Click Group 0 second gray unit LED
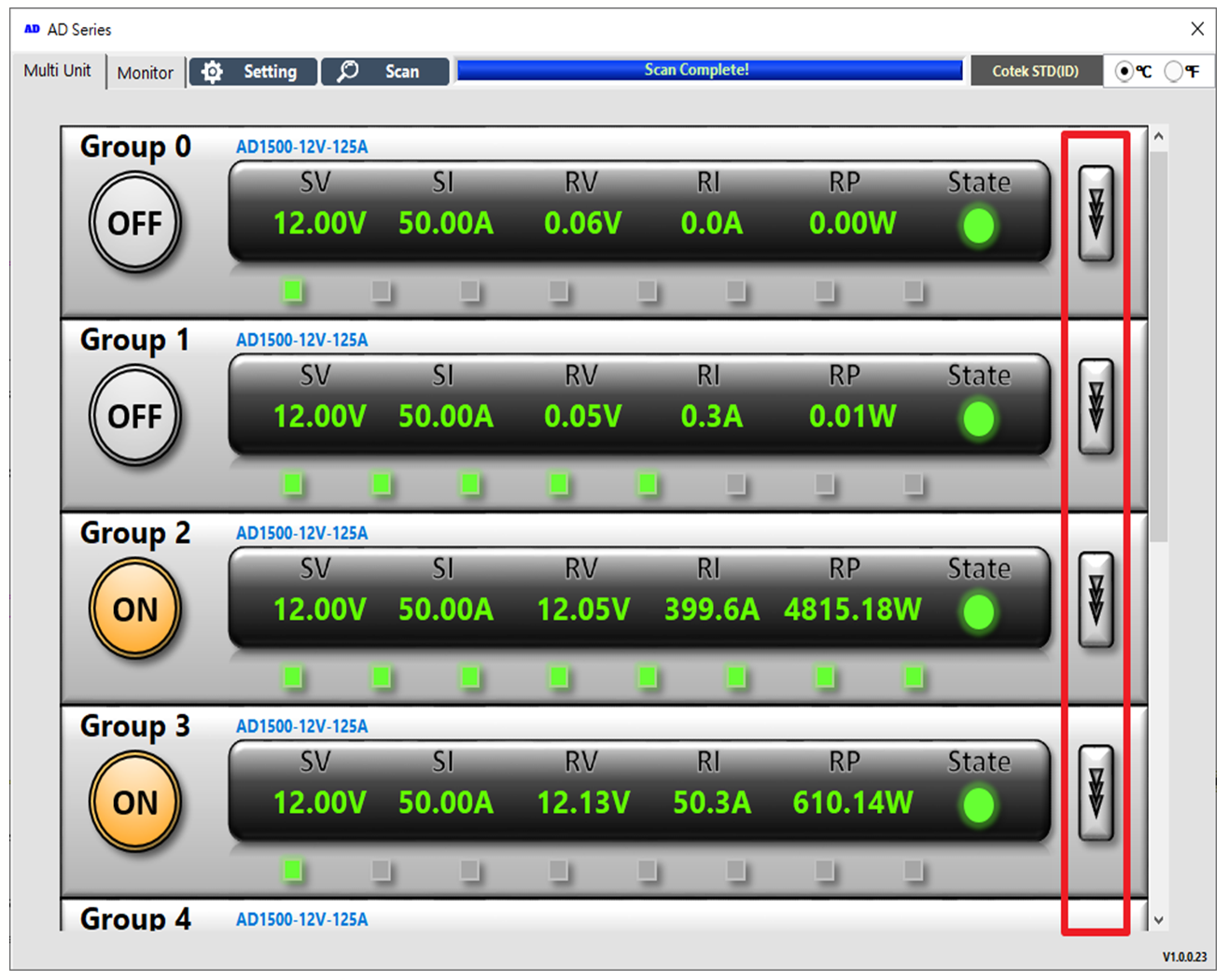This screenshot has width=1229, height=980. pyautogui.click(x=382, y=291)
